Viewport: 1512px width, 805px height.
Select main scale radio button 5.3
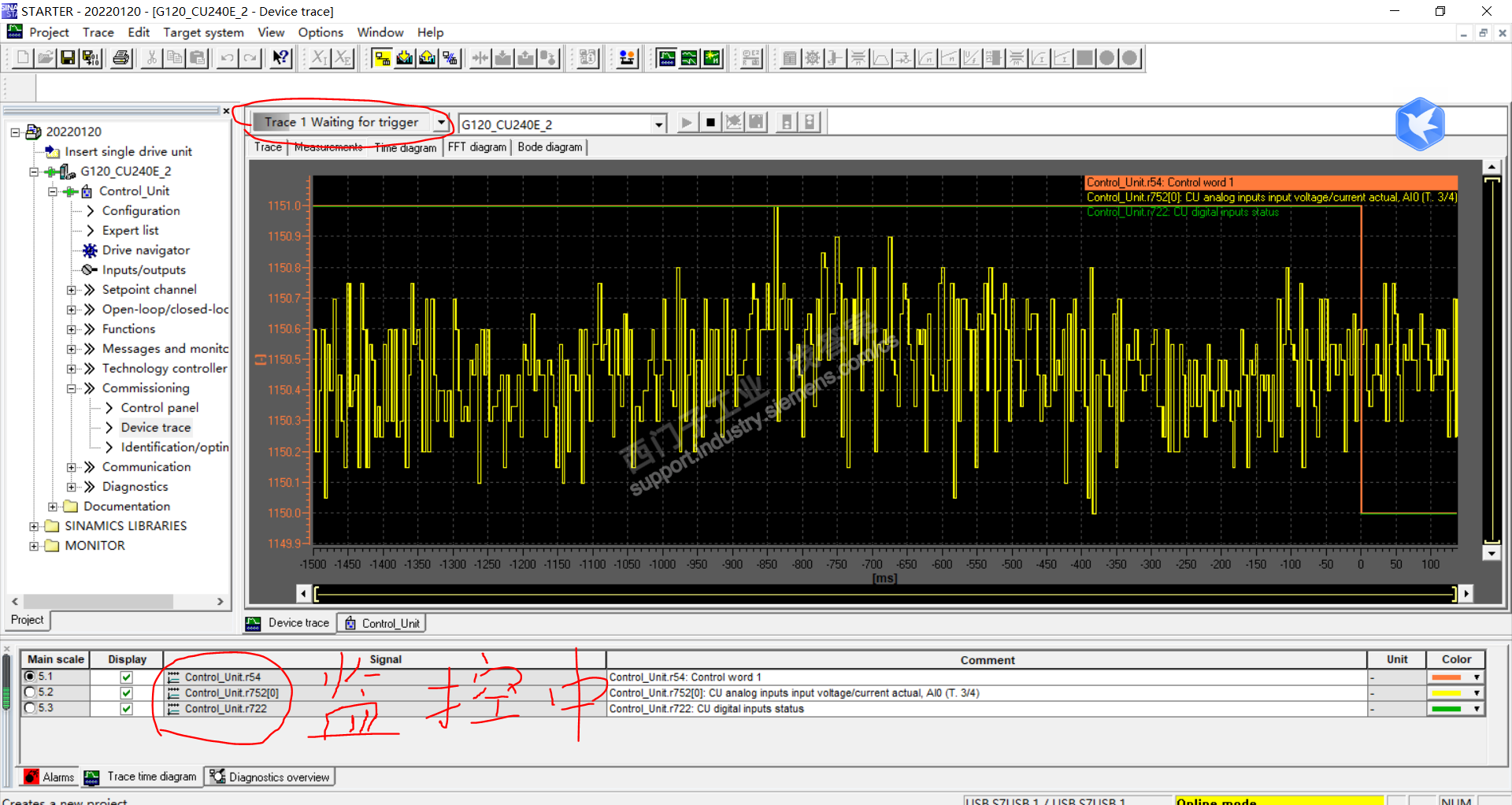30,708
